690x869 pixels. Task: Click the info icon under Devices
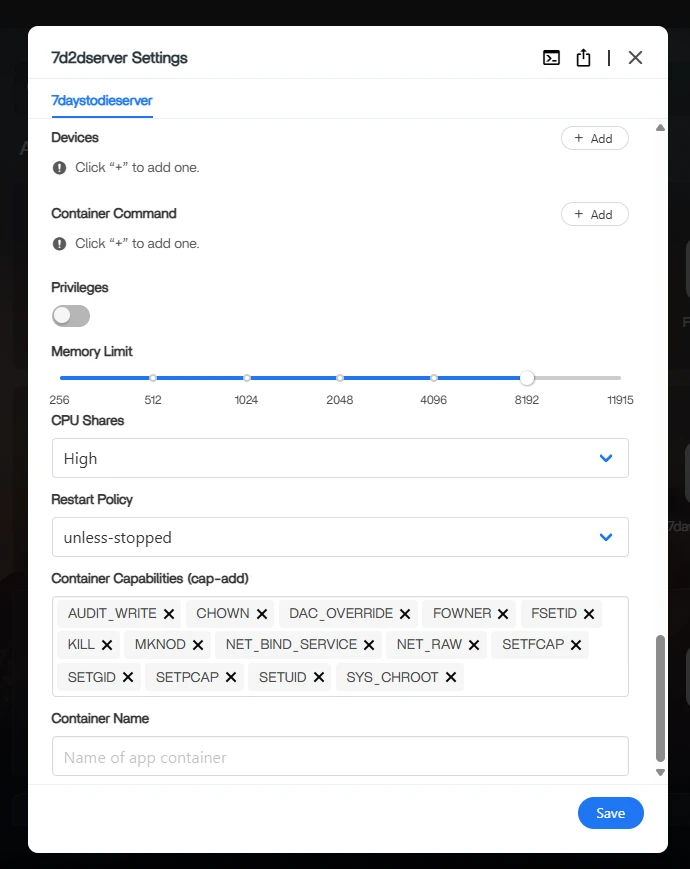tap(59, 168)
